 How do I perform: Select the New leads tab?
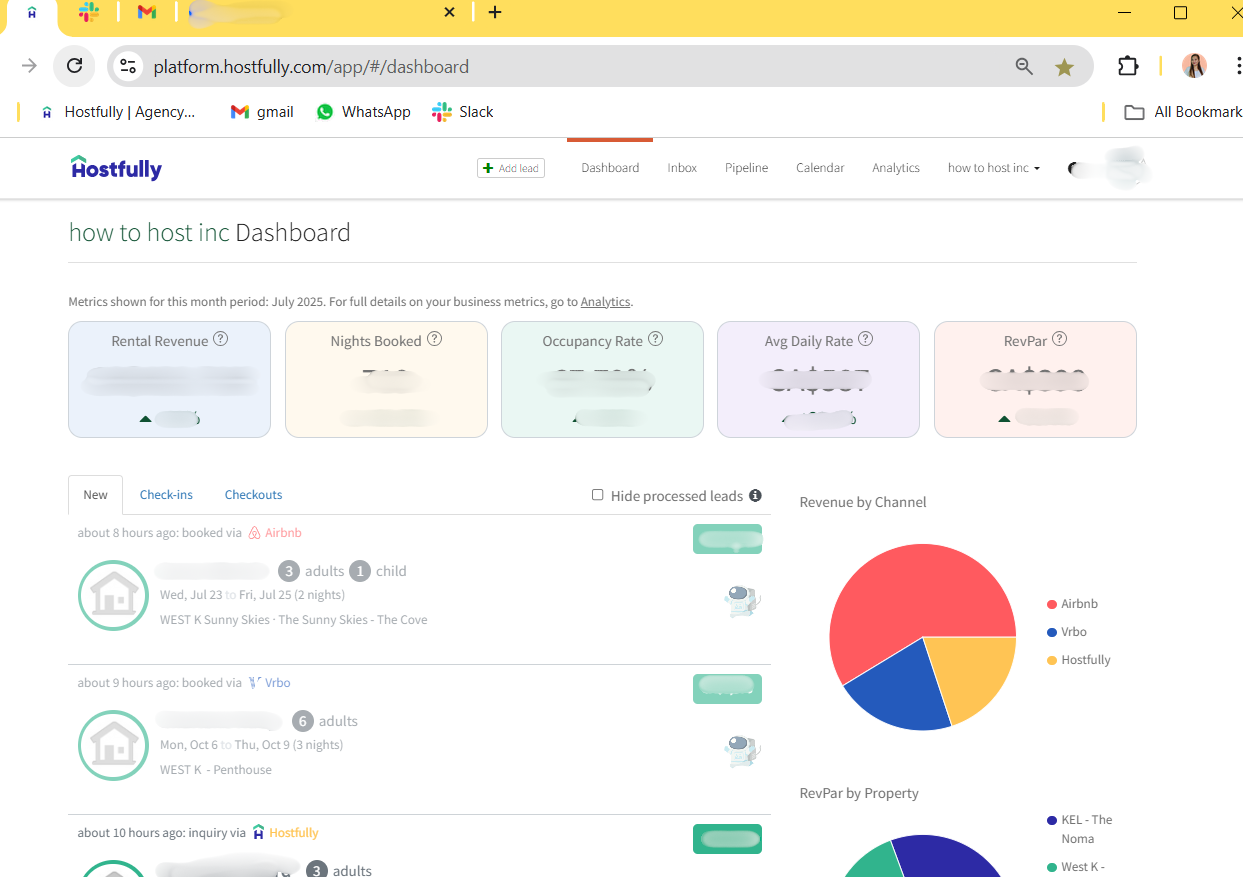click(96, 495)
